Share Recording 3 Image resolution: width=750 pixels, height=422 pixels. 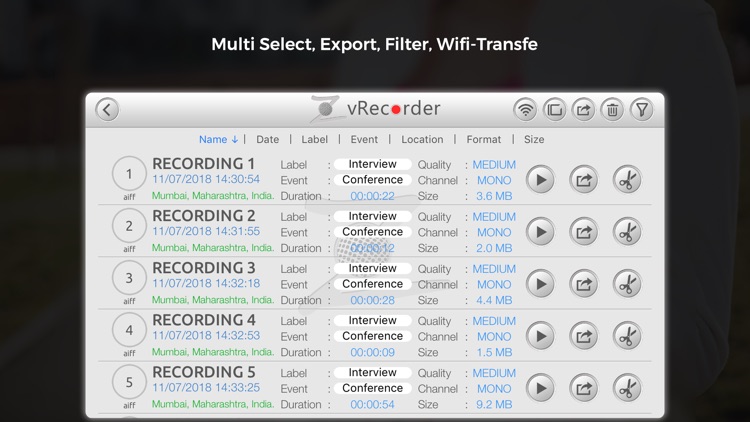coord(584,284)
